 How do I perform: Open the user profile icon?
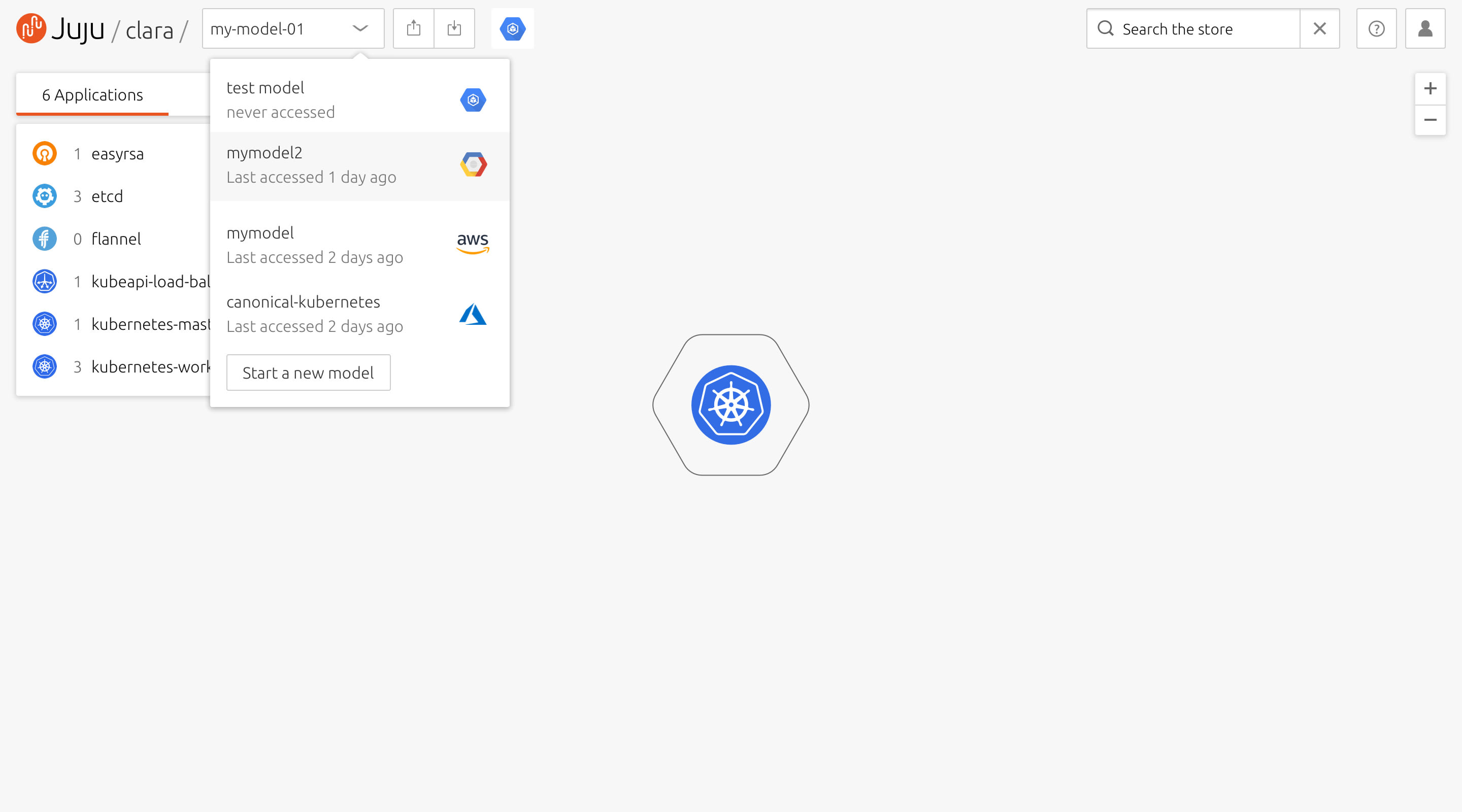[x=1425, y=28]
